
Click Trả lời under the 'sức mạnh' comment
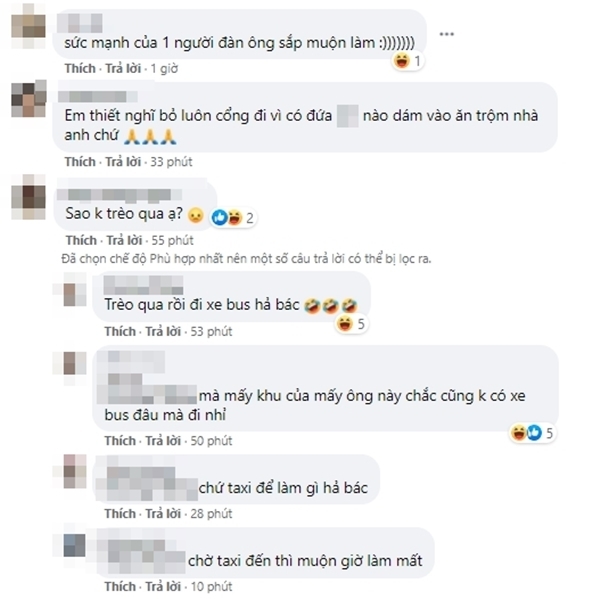pyautogui.click(x=123, y=69)
